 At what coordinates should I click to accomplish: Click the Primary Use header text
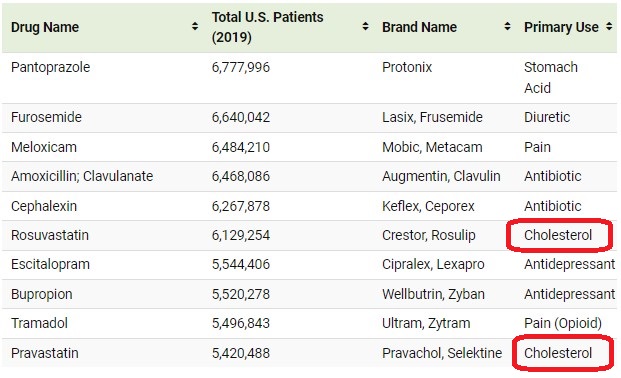pyautogui.click(x=561, y=27)
